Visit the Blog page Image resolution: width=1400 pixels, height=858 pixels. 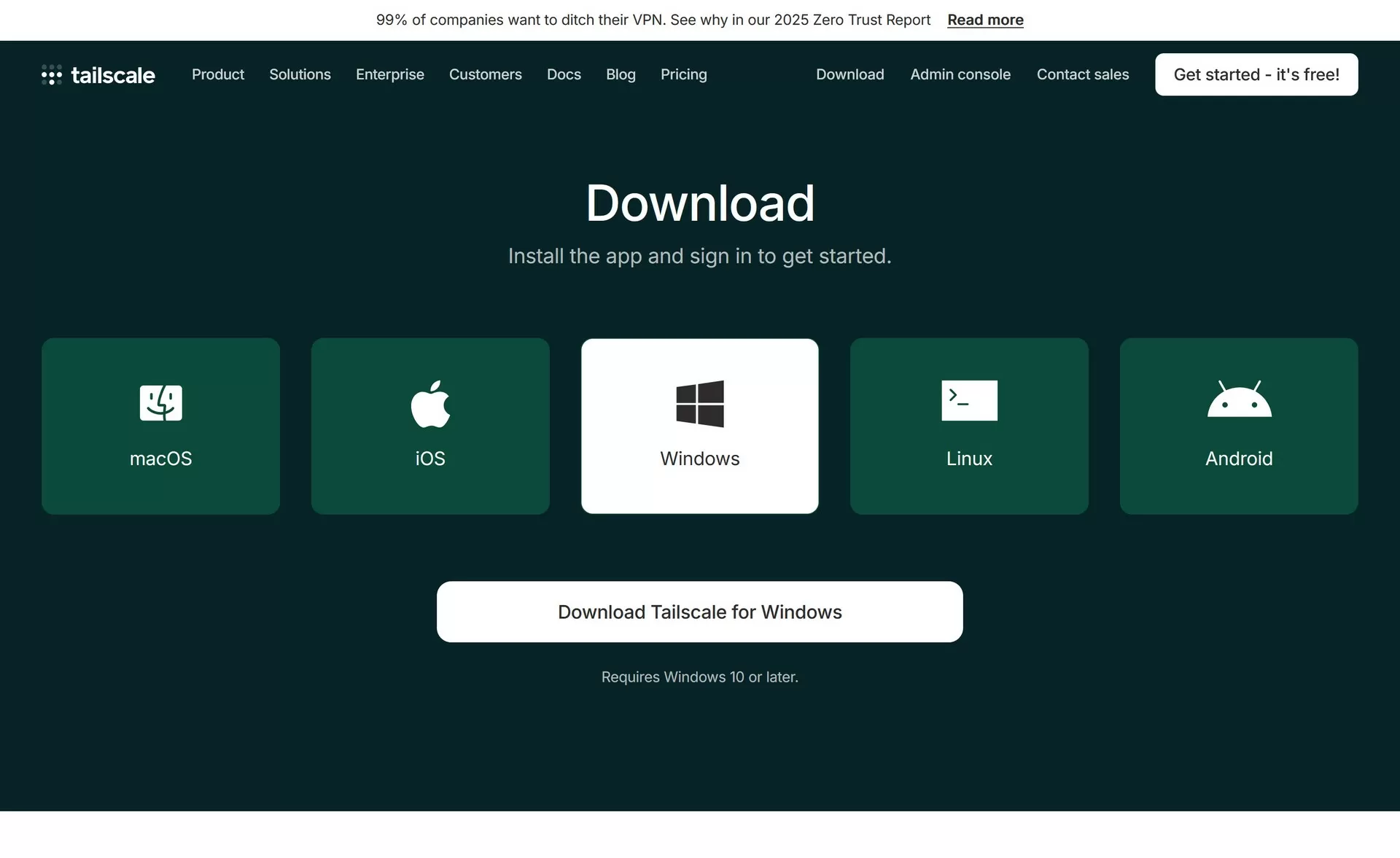click(x=621, y=74)
